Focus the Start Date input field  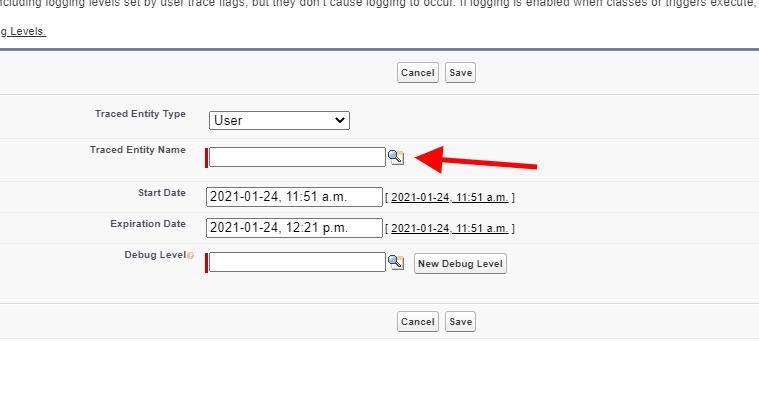point(294,197)
